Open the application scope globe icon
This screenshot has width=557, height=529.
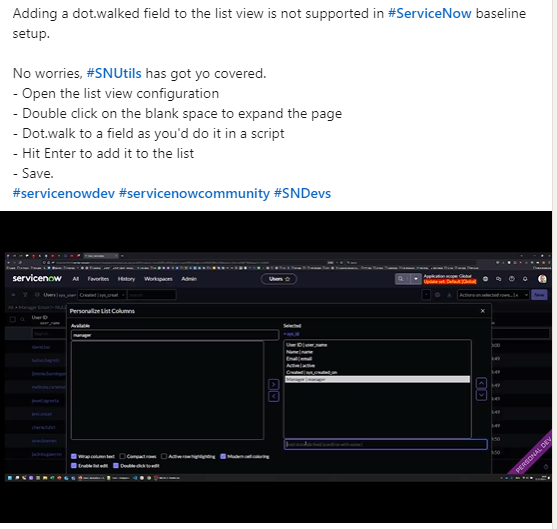click(485, 279)
